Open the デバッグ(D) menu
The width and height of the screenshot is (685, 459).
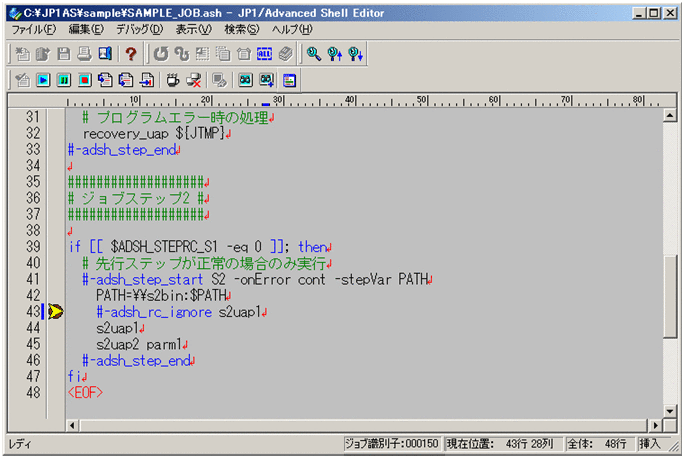[139, 30]
